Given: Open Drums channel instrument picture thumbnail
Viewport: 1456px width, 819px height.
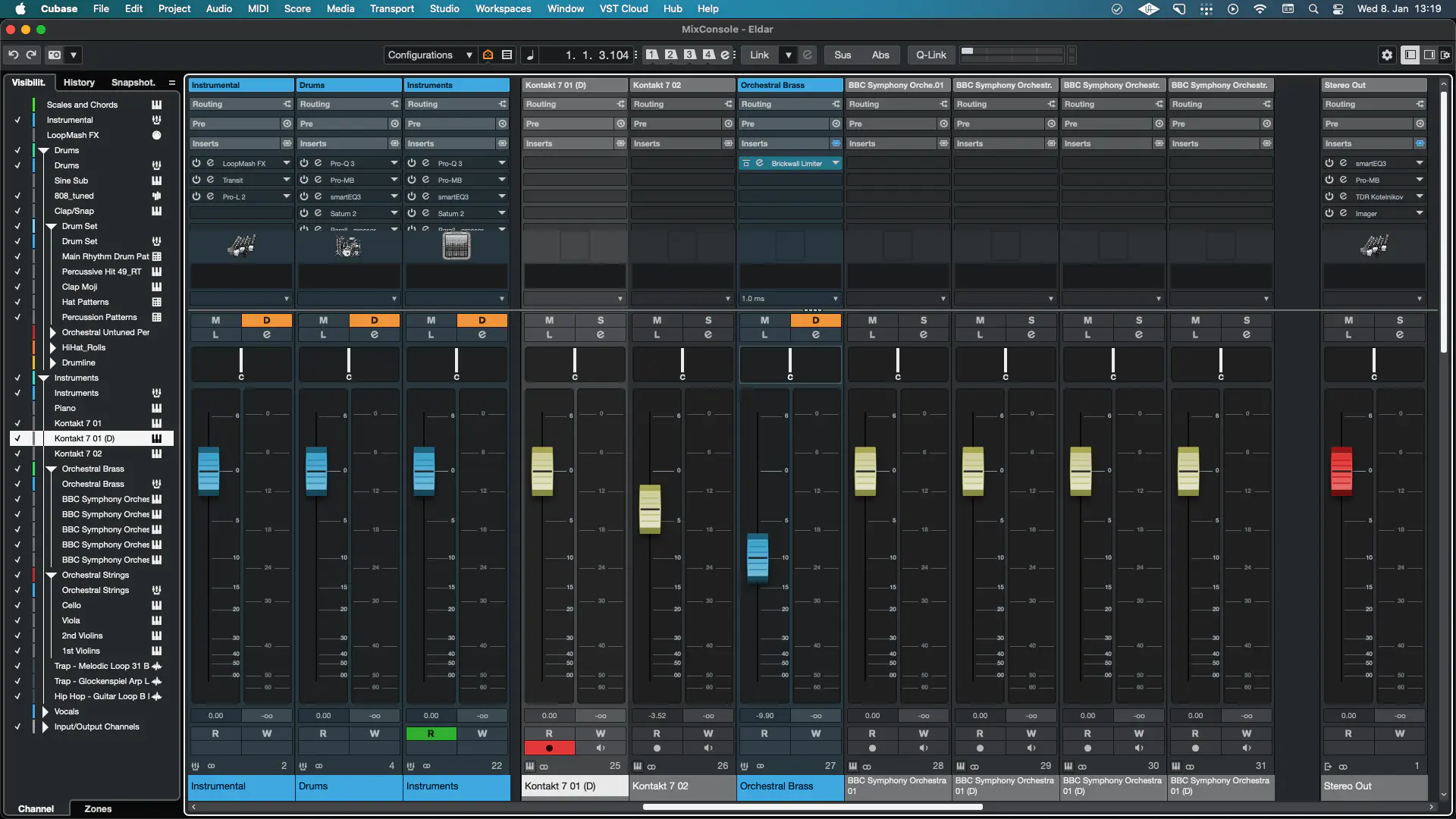Looking at the screenshot, I should [348, 246].
